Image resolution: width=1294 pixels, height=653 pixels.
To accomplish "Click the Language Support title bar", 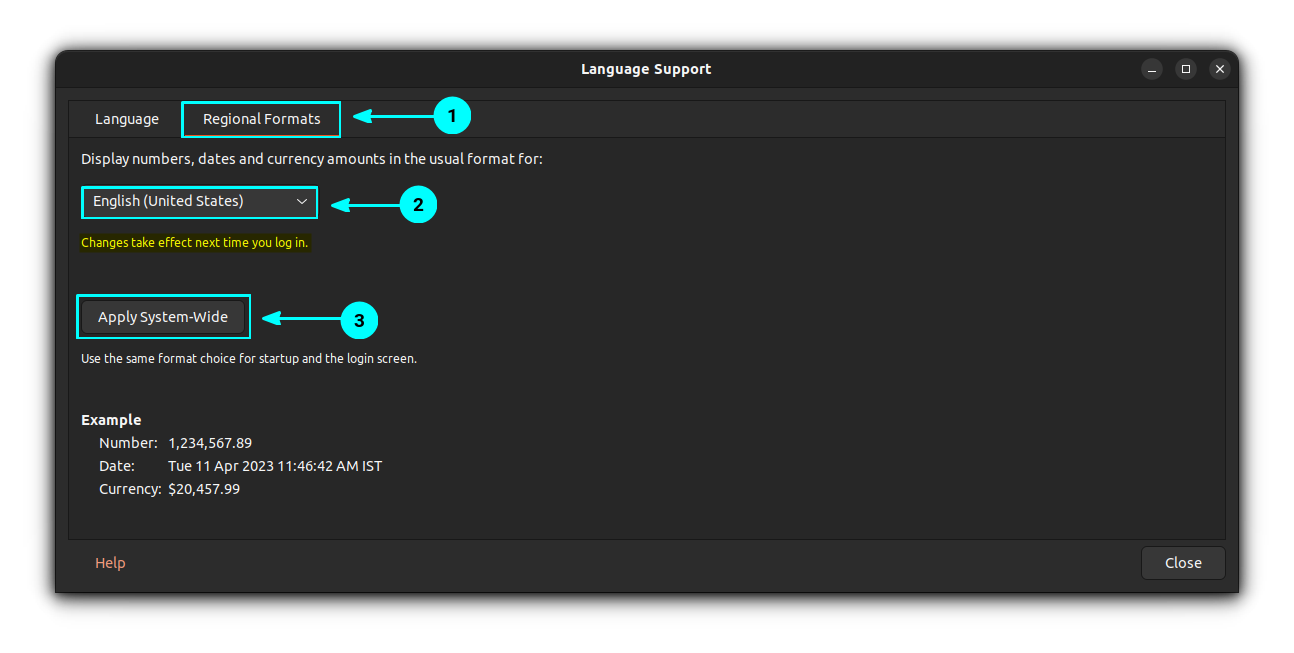I will [646, 68].
